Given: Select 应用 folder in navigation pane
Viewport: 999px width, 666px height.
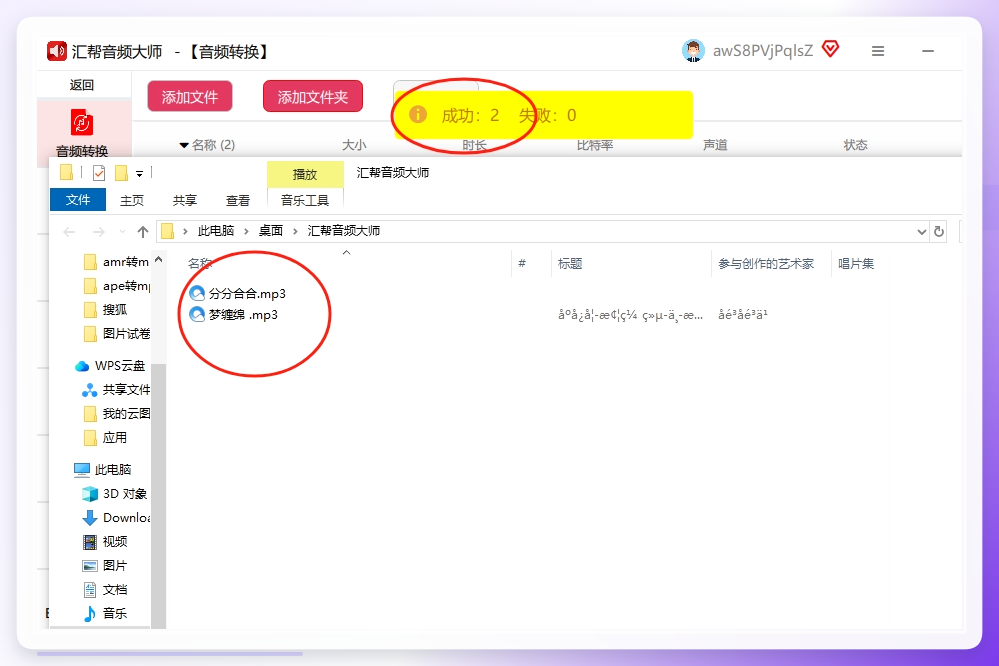Looking at the screenshot, I should point(106,437).
